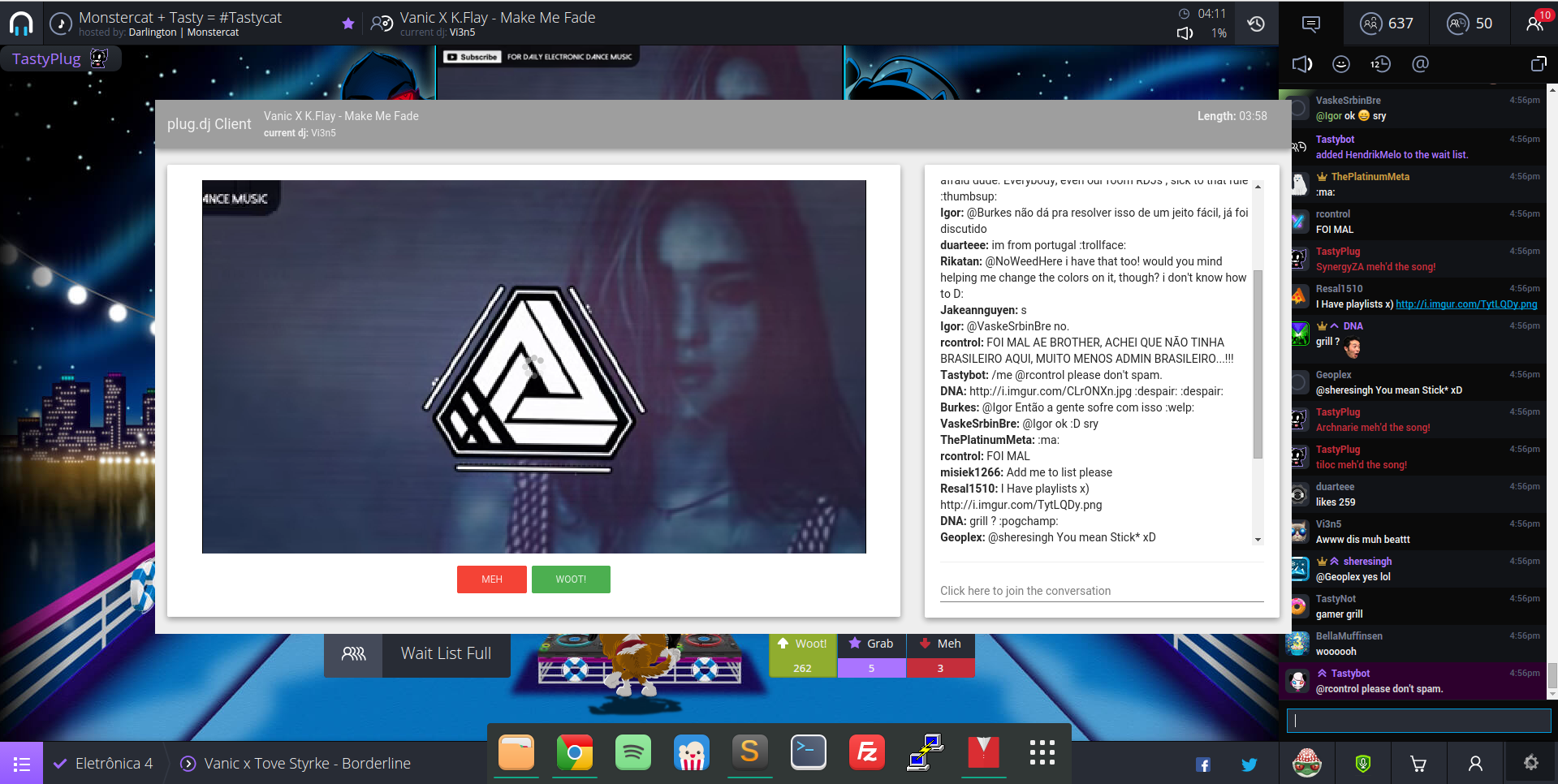Click the main chat scrollbar

pyautogui.click(x=1552, y=675)
